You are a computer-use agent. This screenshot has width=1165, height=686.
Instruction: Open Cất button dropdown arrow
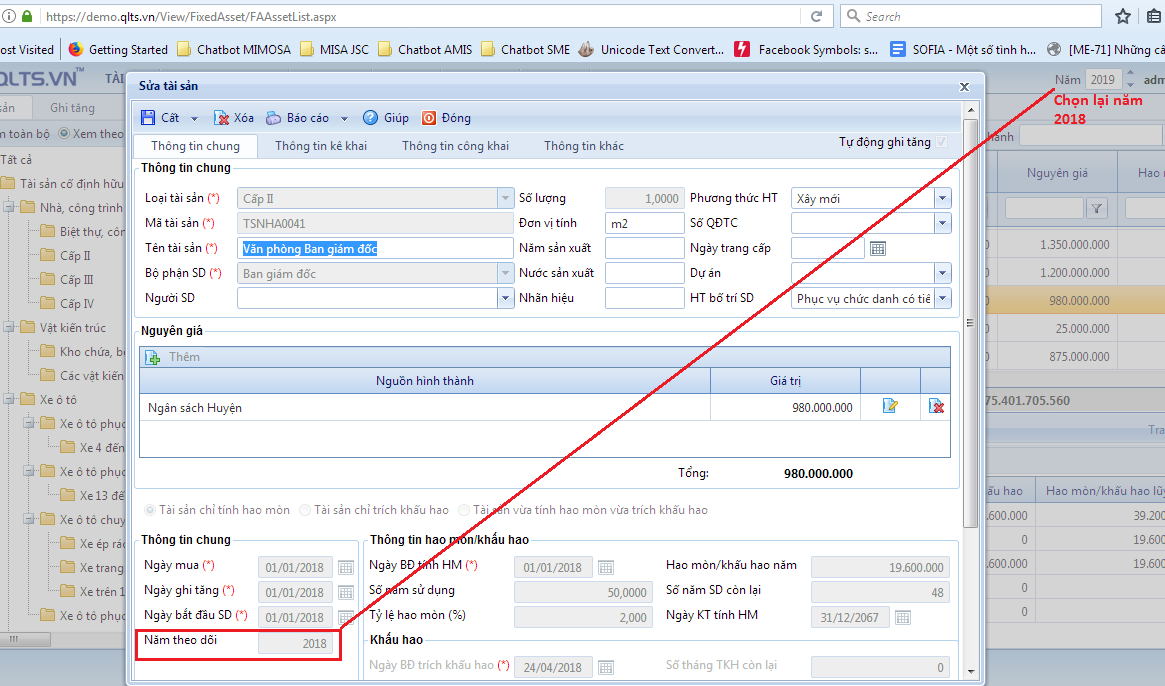[195, 118]
